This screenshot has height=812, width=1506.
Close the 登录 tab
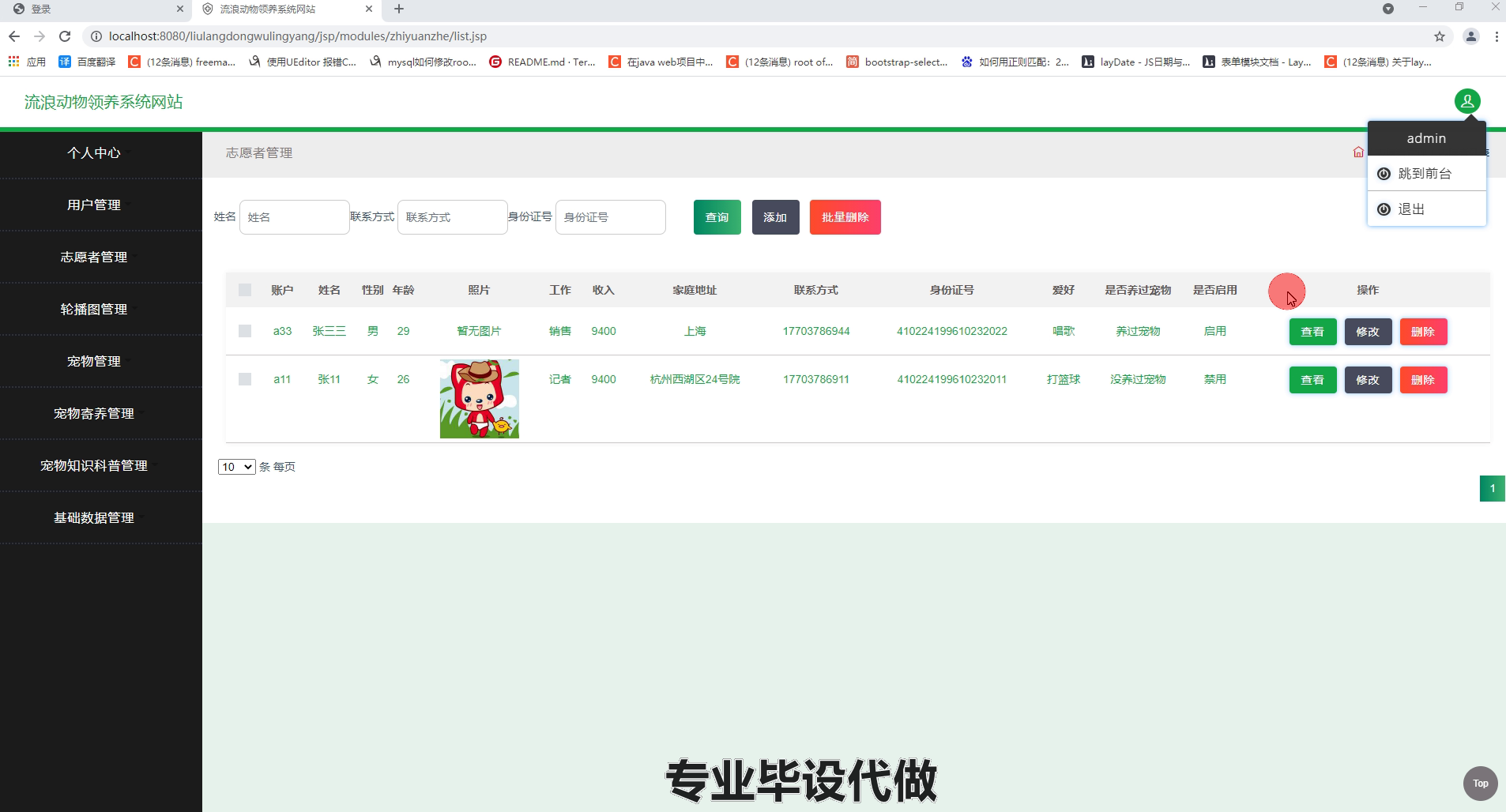(179, 9)
